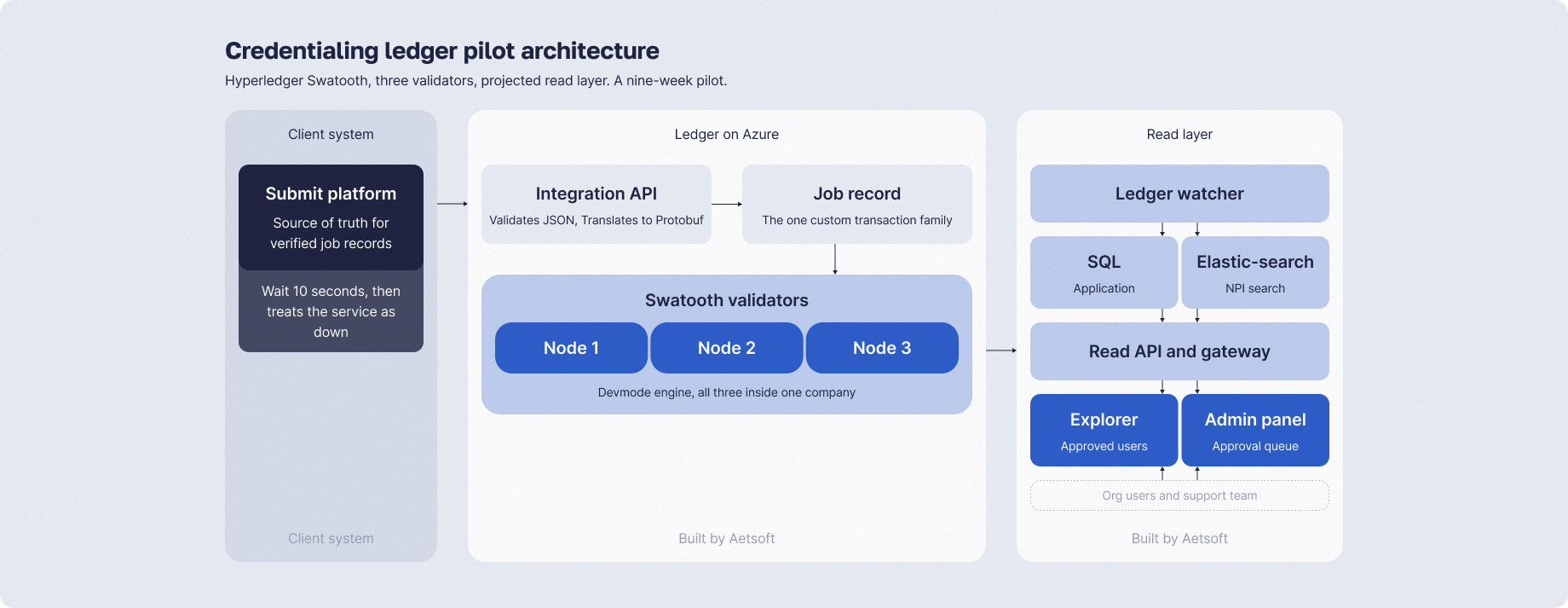Select the Job record box

857,205
